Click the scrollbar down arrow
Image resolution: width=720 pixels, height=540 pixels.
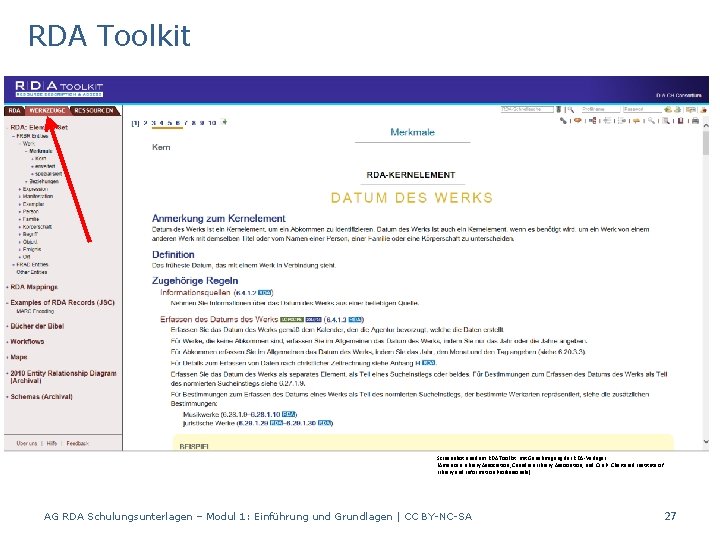tap(706, 442)
